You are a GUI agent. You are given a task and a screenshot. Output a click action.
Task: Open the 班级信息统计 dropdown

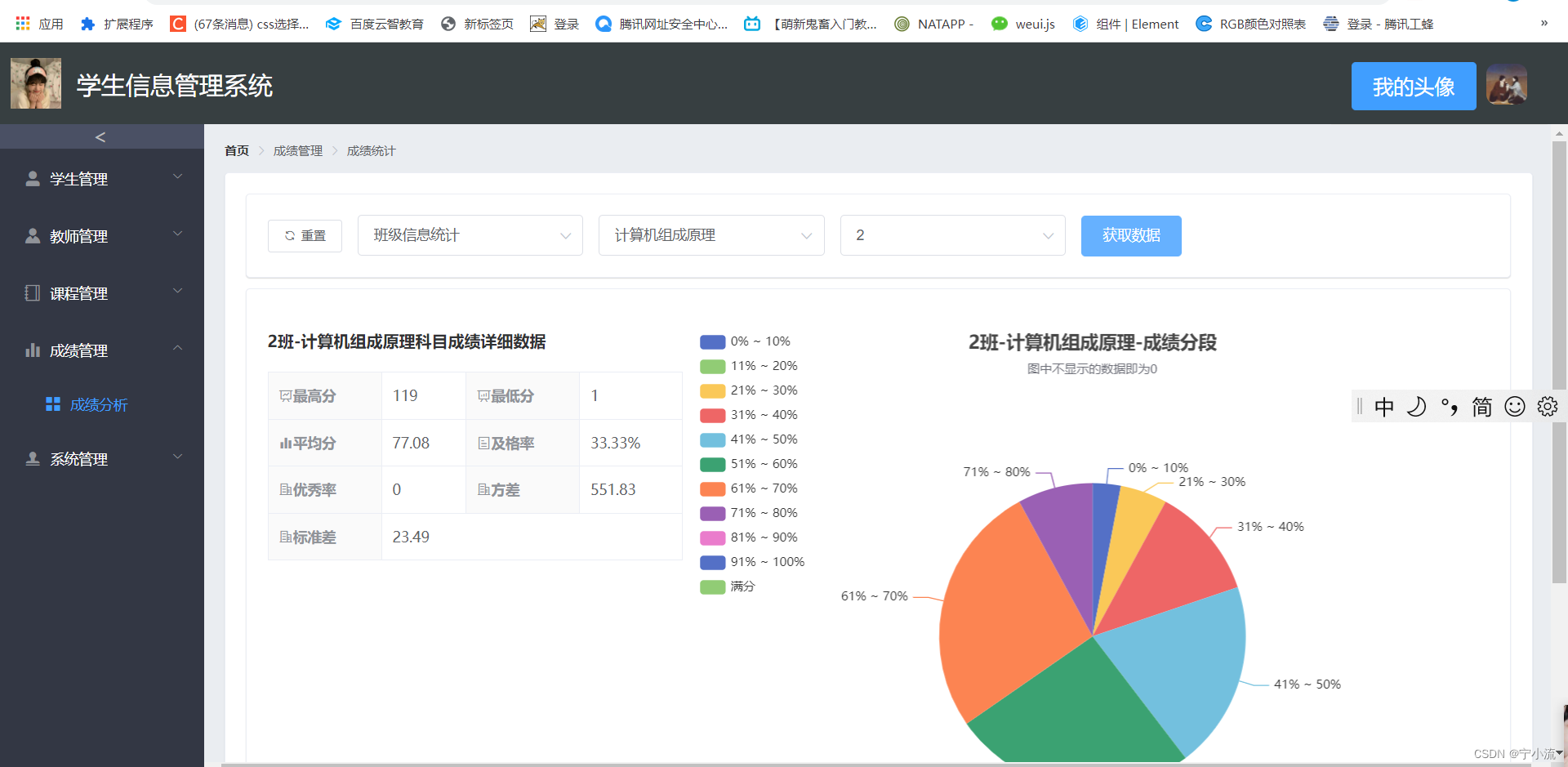[470, 235]
